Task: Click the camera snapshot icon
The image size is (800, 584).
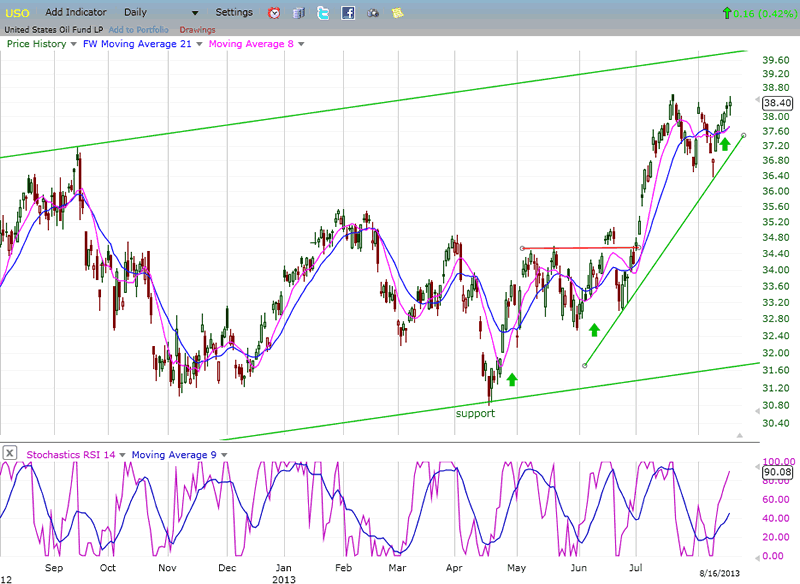Action: [373, 13]
